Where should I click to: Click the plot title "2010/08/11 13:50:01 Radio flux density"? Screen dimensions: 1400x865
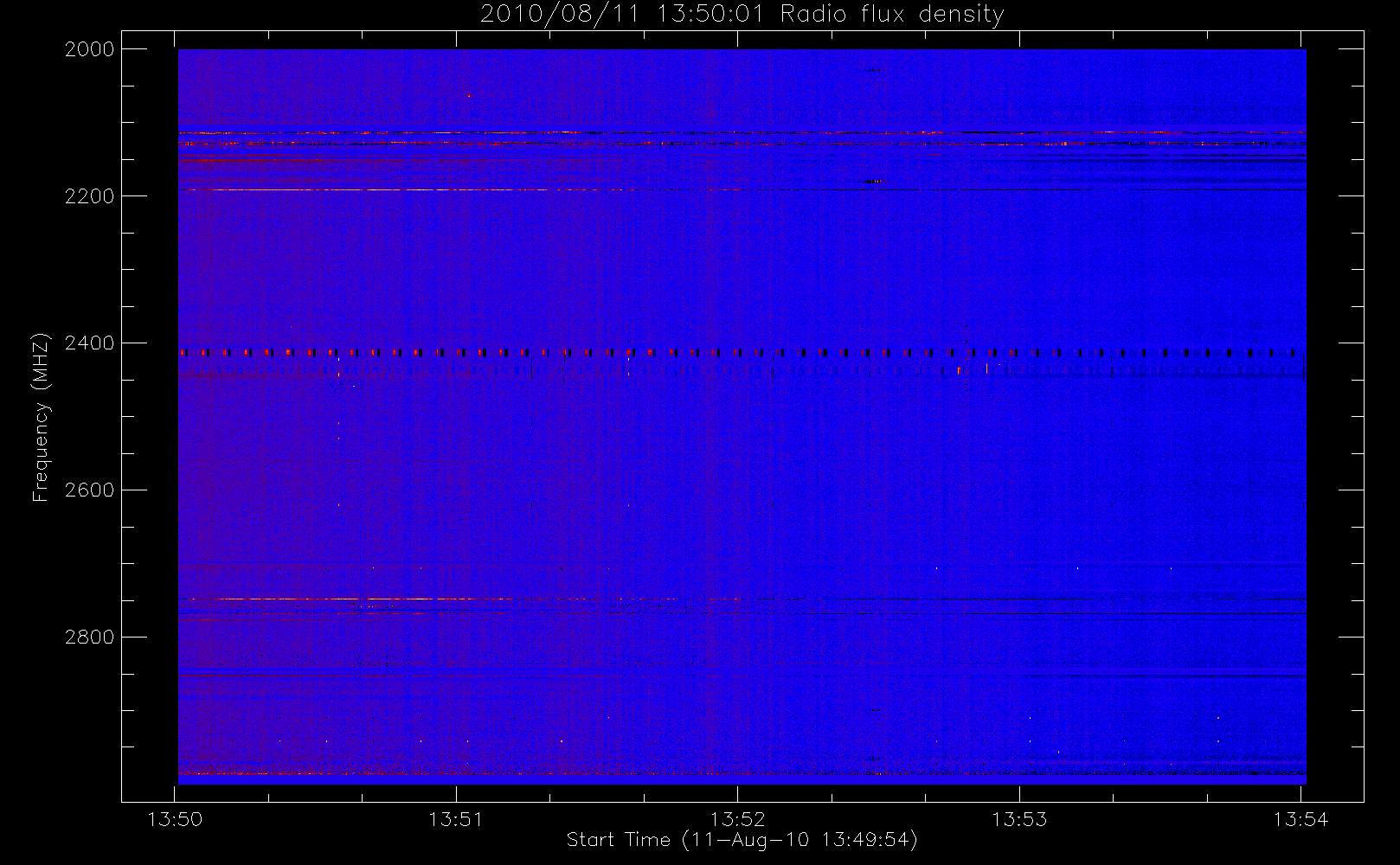tap(742, 15)
